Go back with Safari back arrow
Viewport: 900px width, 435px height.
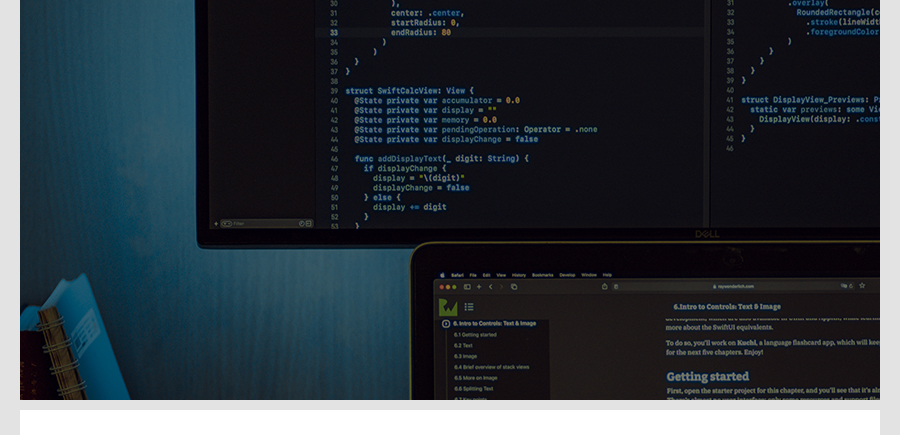point(490,286)
